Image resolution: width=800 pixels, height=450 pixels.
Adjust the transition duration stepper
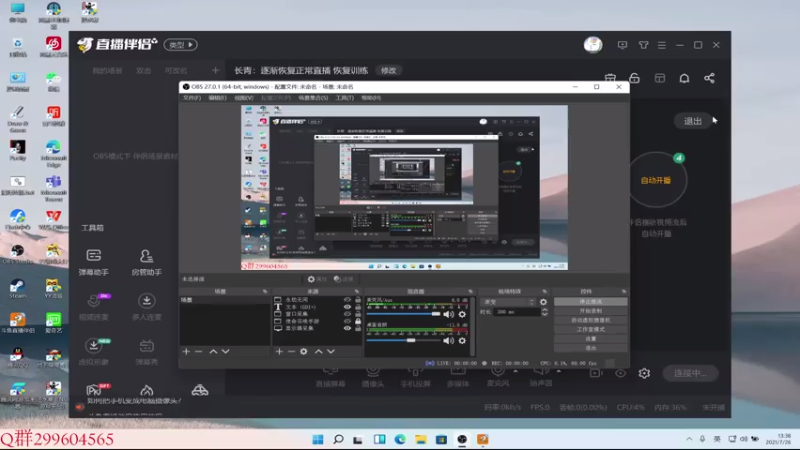(x=544, y=312)
